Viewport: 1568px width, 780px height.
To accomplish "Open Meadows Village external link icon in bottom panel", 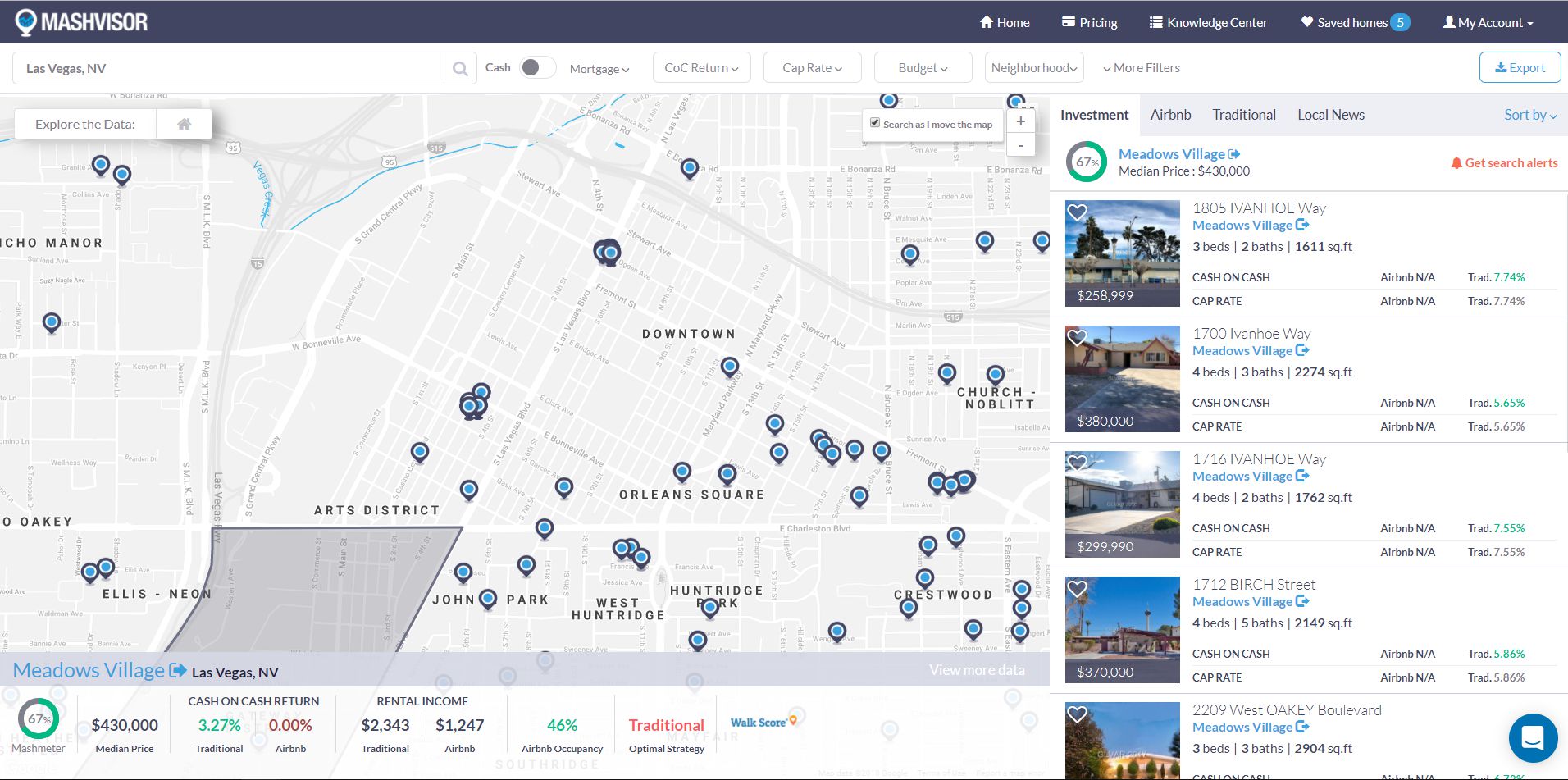I will click(x=177, y=670).
